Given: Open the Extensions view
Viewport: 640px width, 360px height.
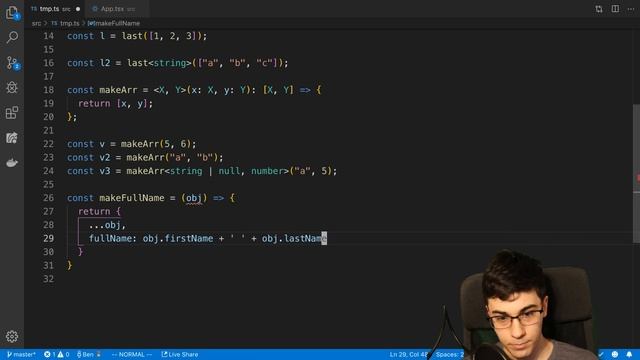Looking at the screenshot, I should pos(12,113).
